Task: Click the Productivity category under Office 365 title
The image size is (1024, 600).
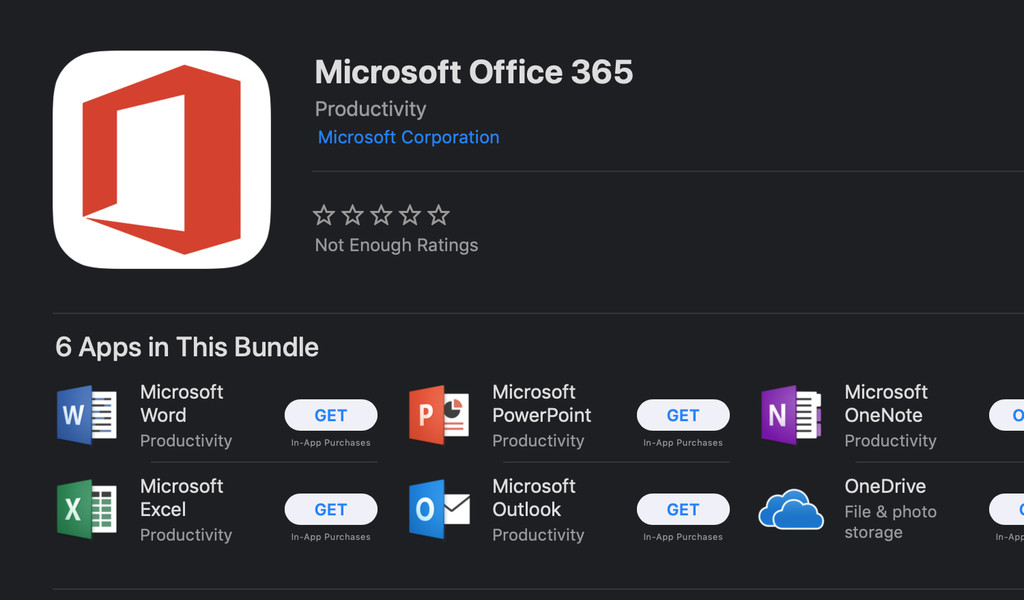Action: [370, 109]
